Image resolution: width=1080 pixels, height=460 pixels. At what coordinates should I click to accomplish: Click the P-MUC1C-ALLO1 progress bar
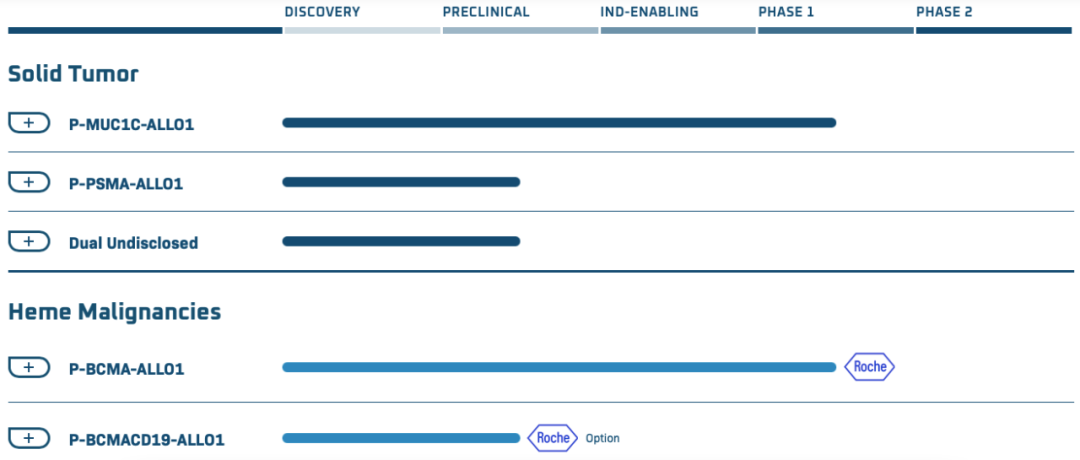point(558,123)
